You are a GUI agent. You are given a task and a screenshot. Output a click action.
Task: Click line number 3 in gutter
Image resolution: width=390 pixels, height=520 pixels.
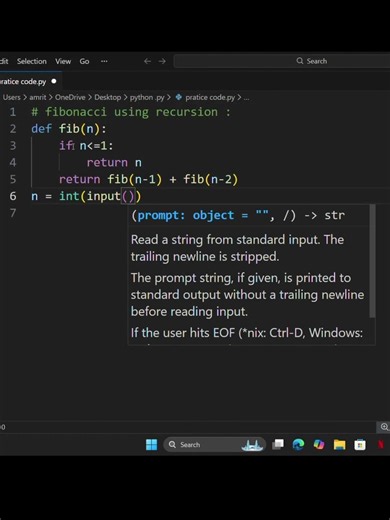click(13, 146)
